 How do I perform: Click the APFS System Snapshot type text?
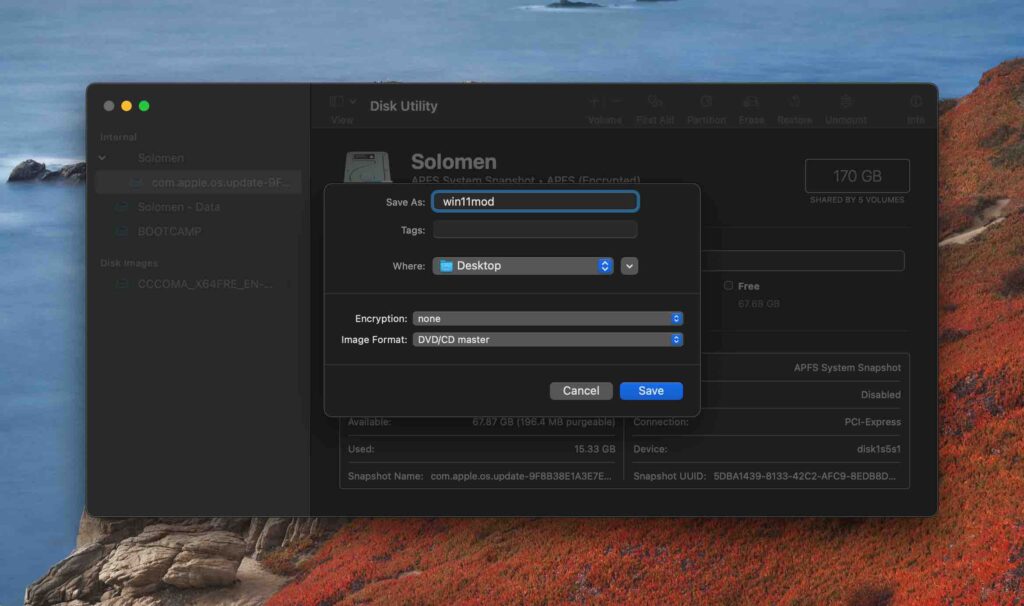click(847, 368)
